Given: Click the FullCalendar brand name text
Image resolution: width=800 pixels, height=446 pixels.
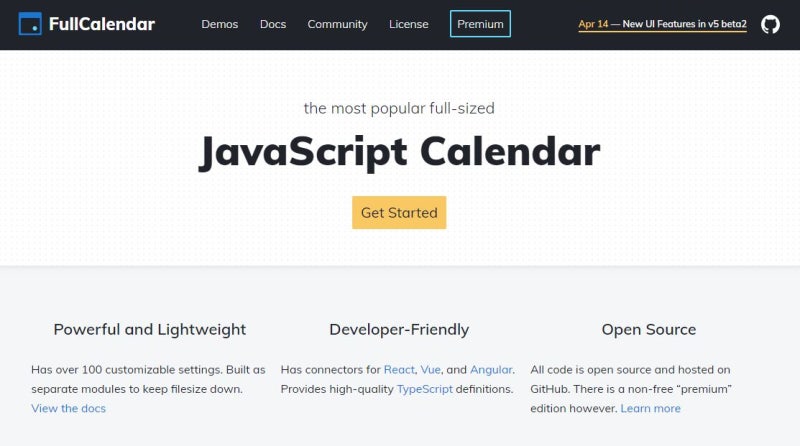Looking at the screenshot, I should point(101,24).
